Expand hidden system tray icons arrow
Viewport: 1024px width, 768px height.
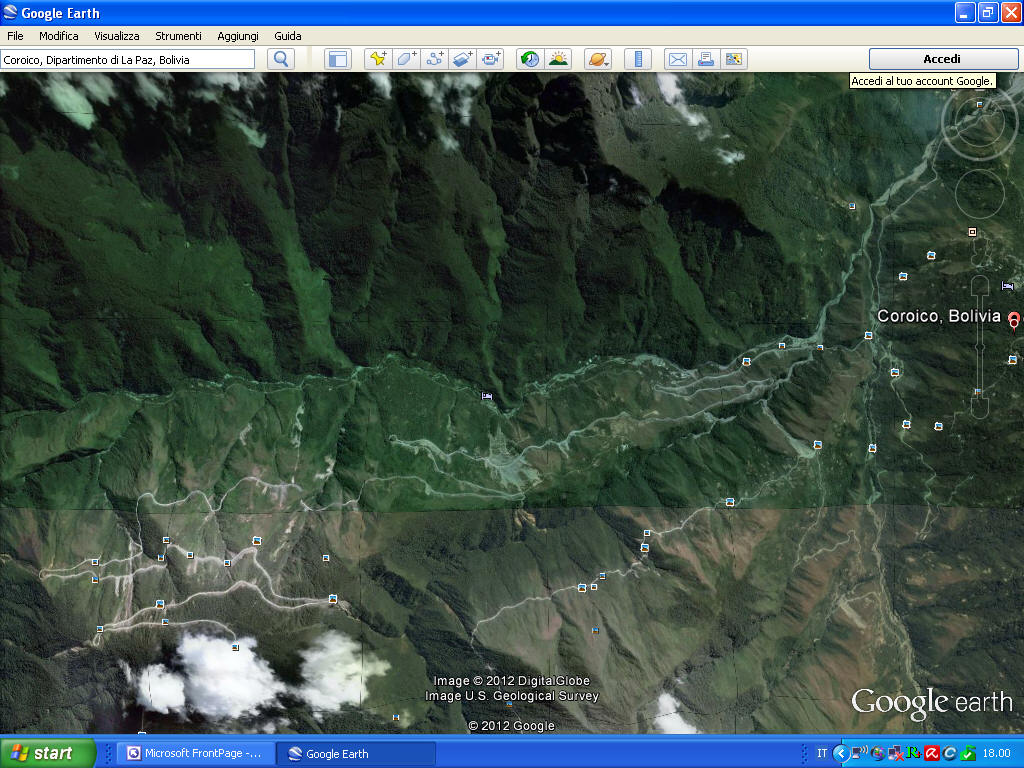click(840, 754)
